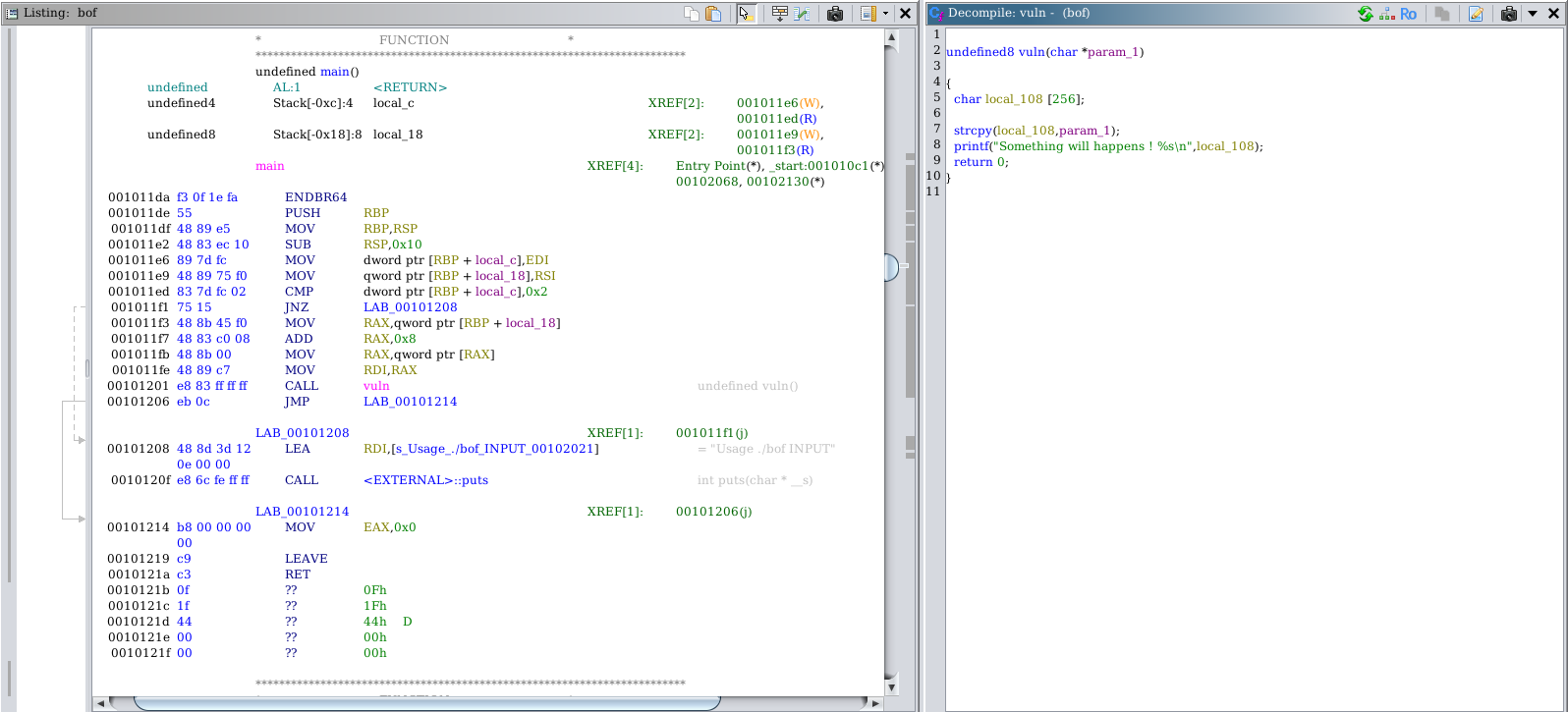Click the vuln call target in listing

(376, 386)
